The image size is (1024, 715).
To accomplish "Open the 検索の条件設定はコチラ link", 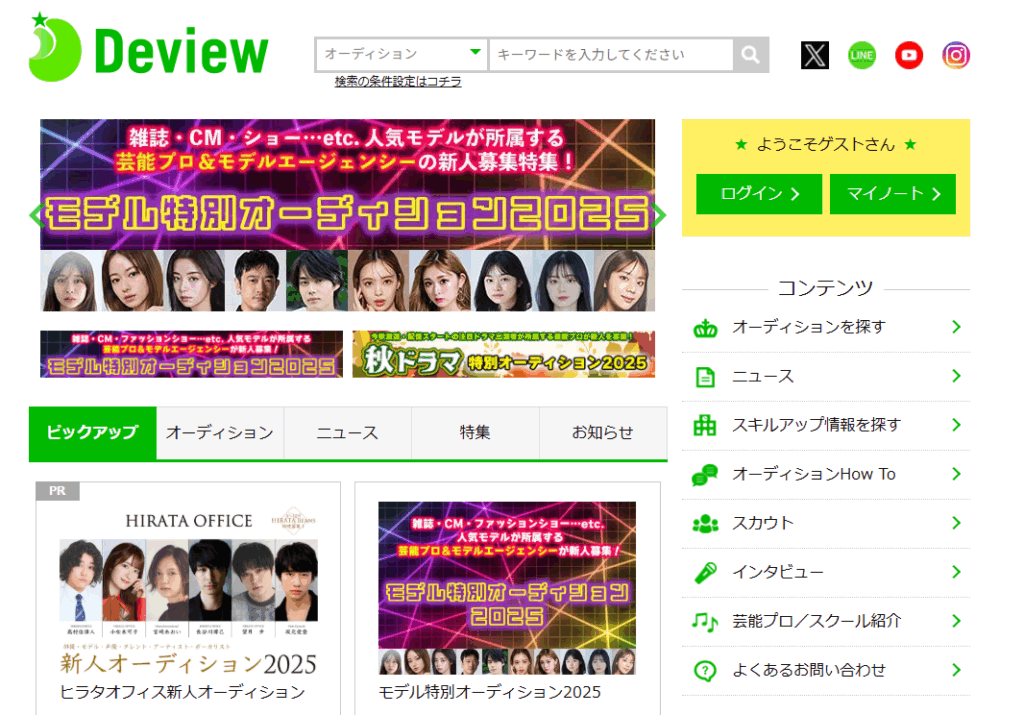I will (398, 82).
